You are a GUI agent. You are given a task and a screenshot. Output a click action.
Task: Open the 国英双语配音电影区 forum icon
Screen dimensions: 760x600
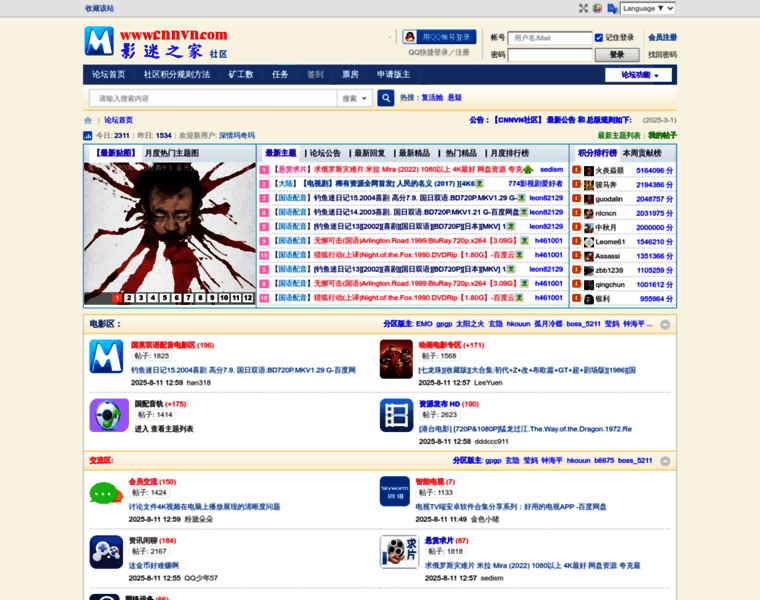(106, 357)
